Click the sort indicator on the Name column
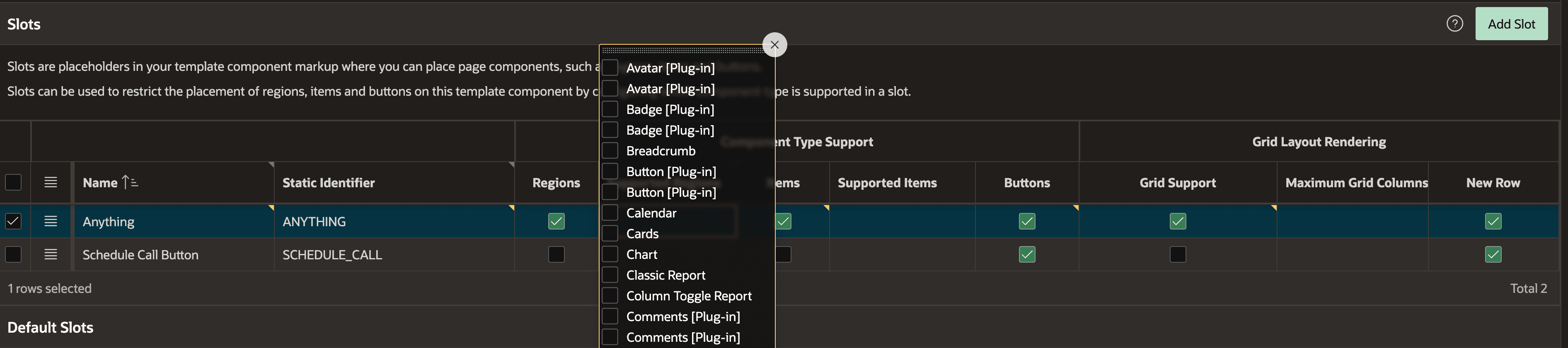The image size is (1568, 348). (x=130, y=181)
